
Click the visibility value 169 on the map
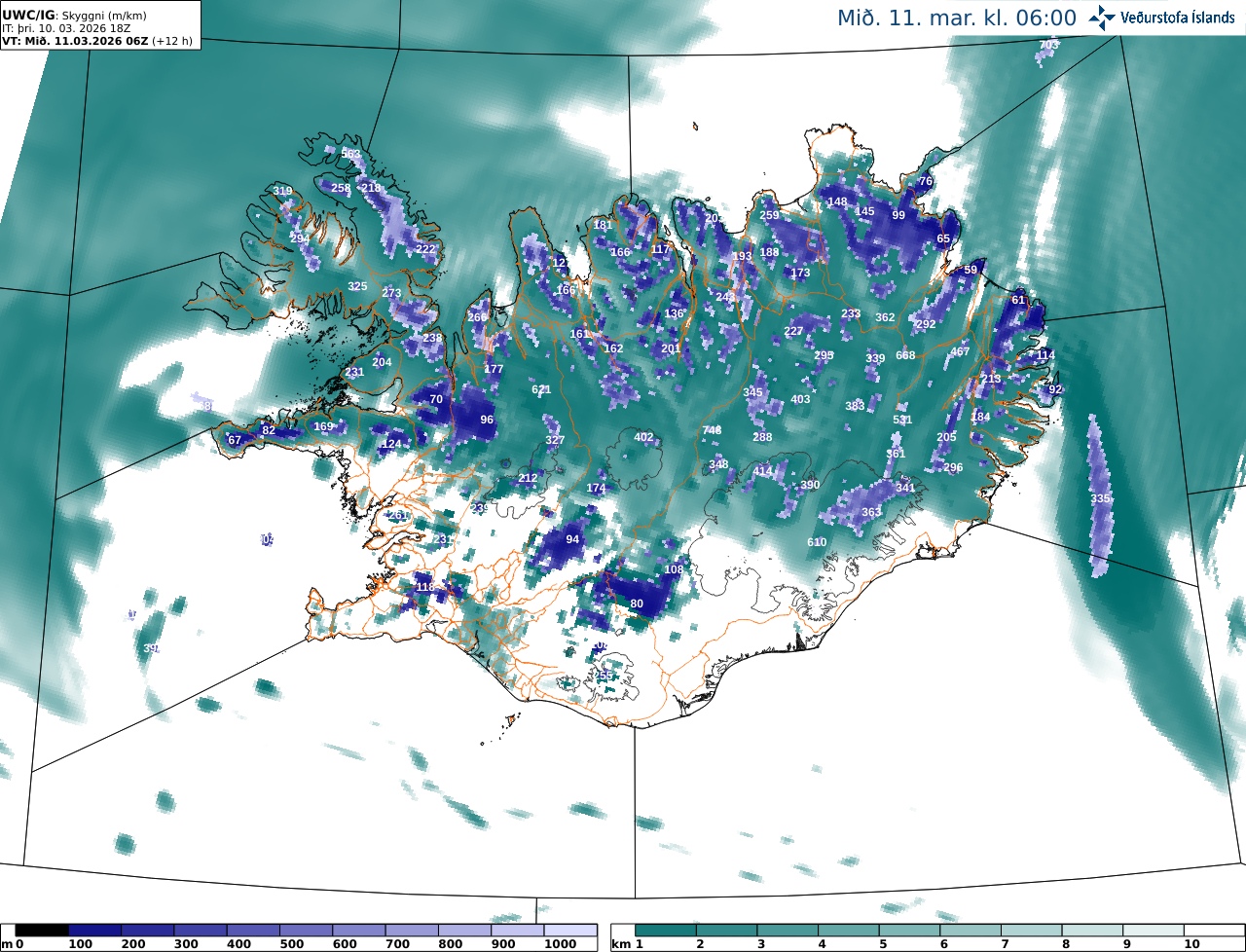coord(323,426)
